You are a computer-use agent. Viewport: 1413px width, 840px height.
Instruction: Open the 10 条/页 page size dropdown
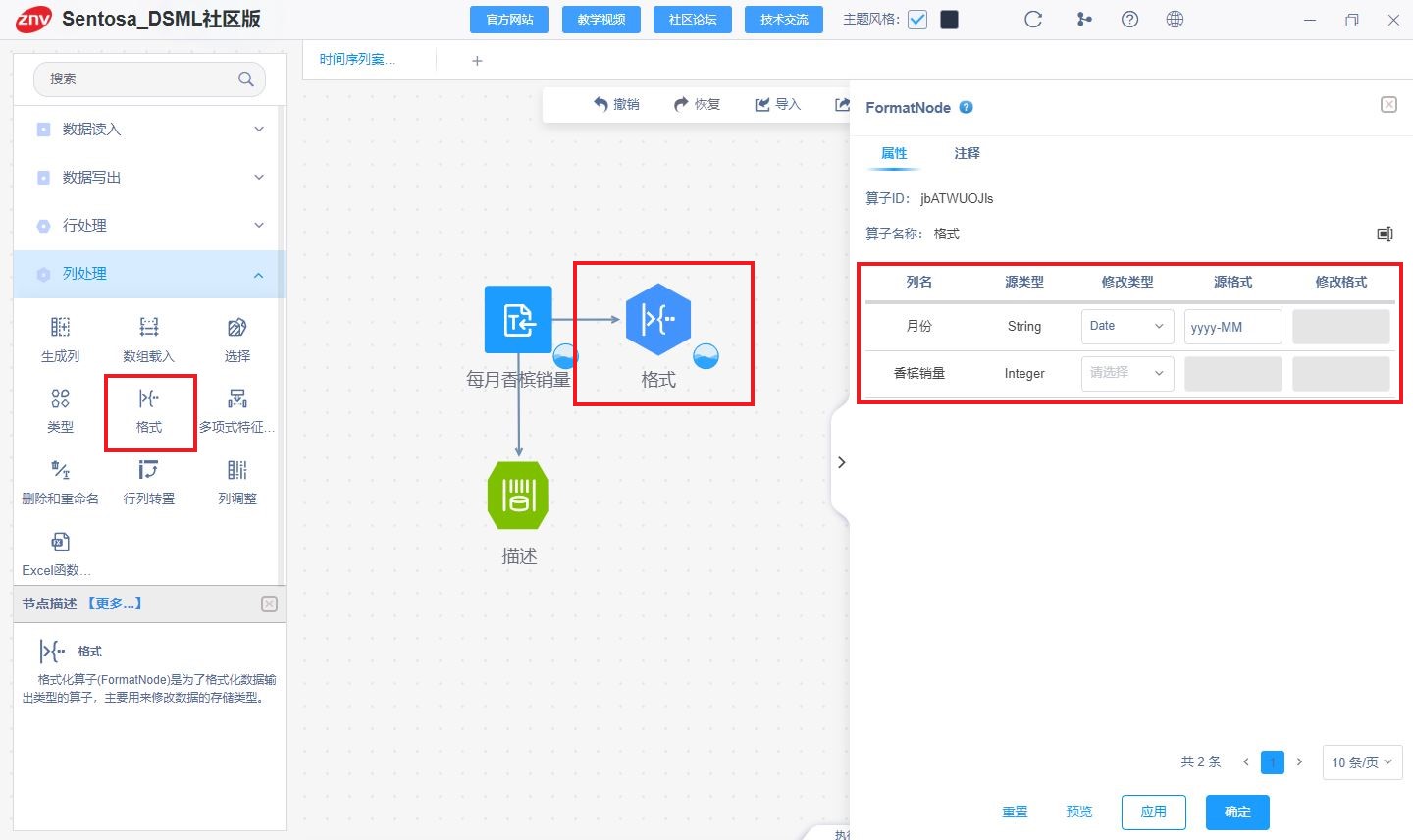1362,762
